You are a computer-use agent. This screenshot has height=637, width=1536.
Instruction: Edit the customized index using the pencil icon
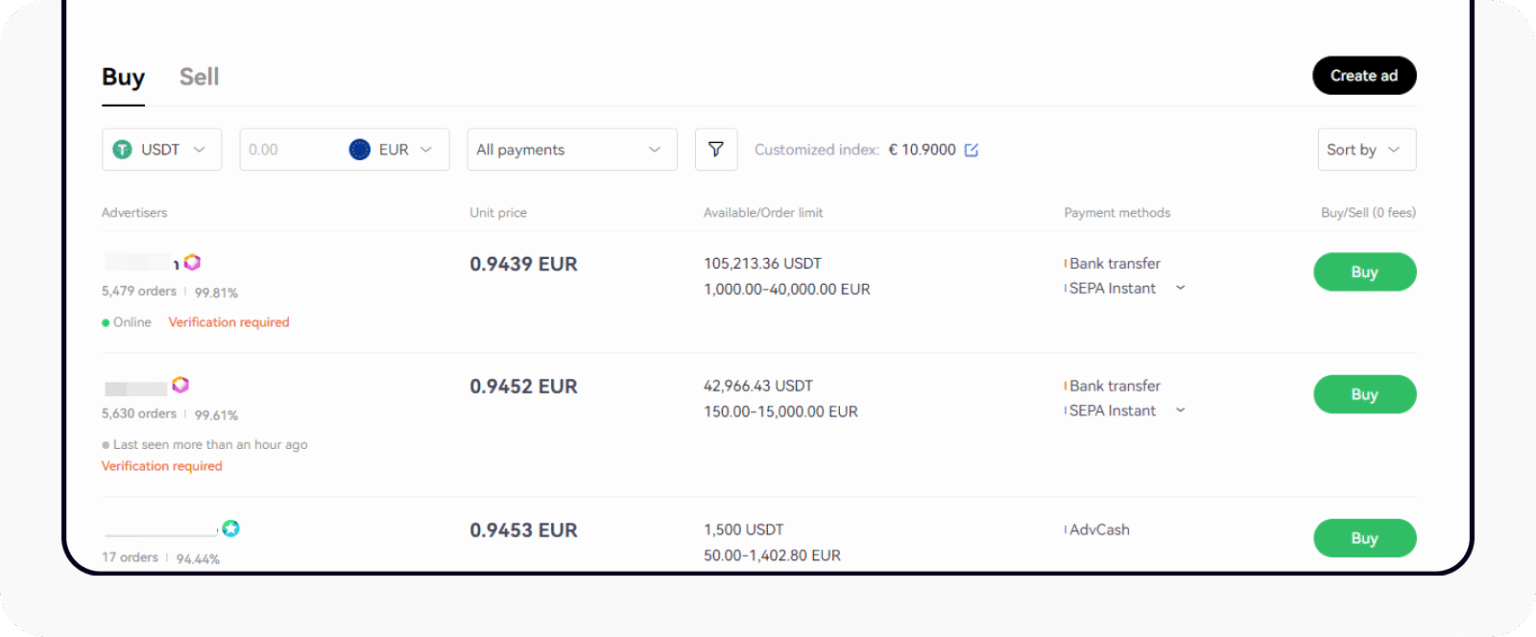coord(971,148)
